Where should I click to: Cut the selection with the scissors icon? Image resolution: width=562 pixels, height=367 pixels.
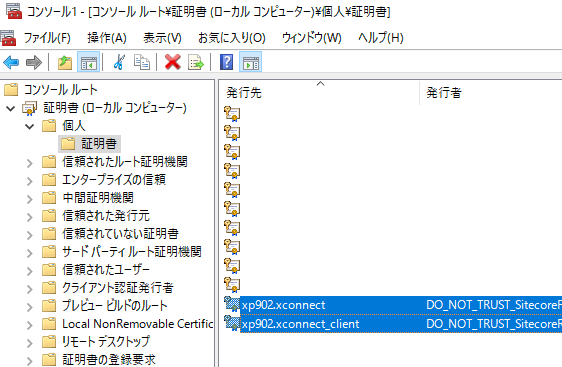pyautogui.click(x=119, y=62)
